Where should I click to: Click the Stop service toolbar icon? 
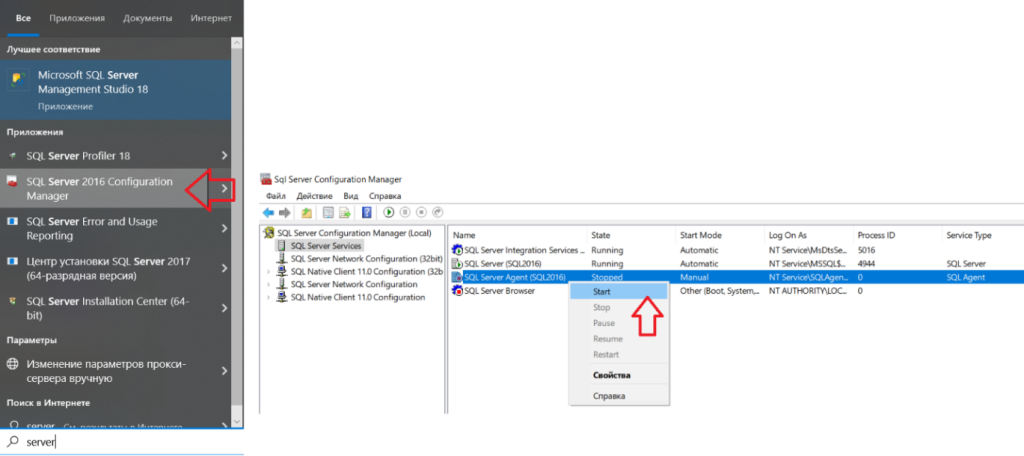tap(421, 212)
